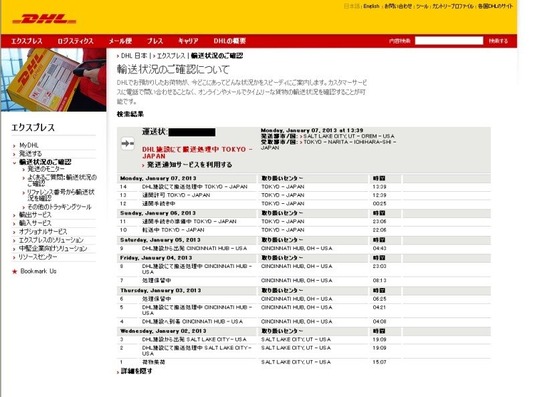Open ツール link in top bar
Viewport: 535px width, 397px height.
click(422, 6)
